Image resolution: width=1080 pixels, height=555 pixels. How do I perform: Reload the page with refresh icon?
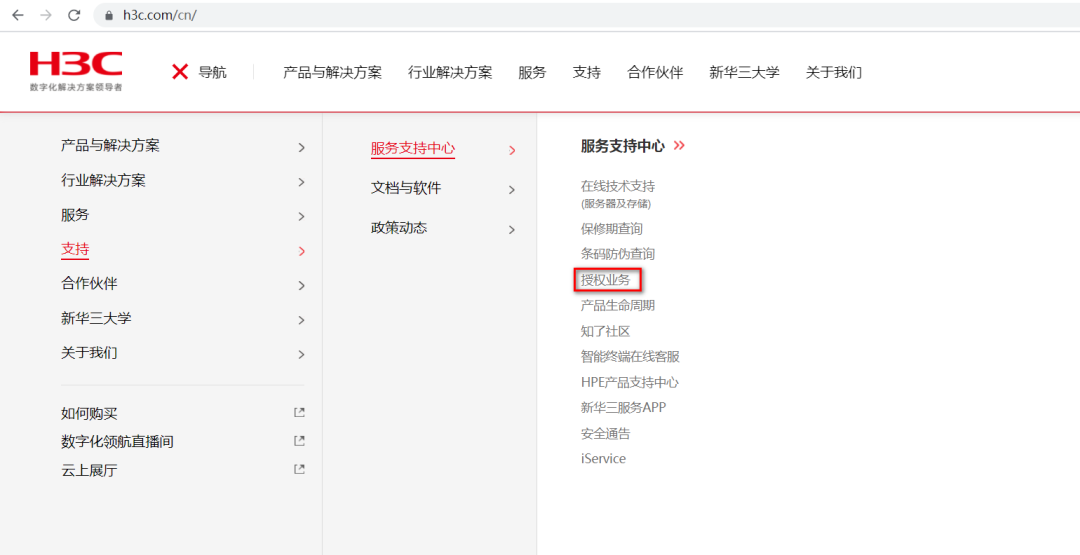pos(74,15)
